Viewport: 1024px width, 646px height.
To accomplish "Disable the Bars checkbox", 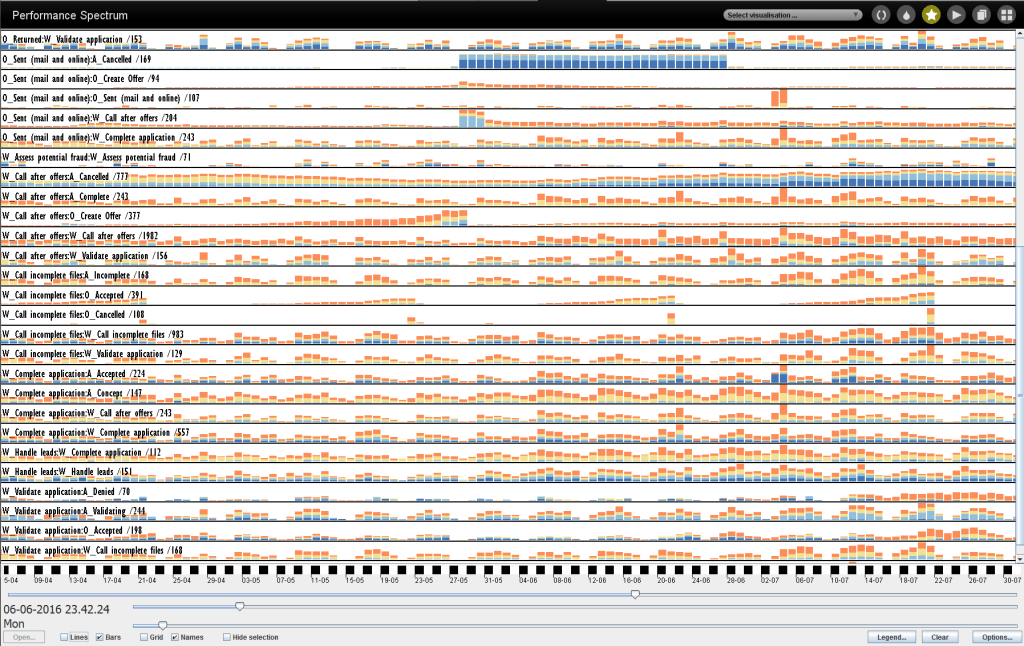I will [x=98, y=637].
